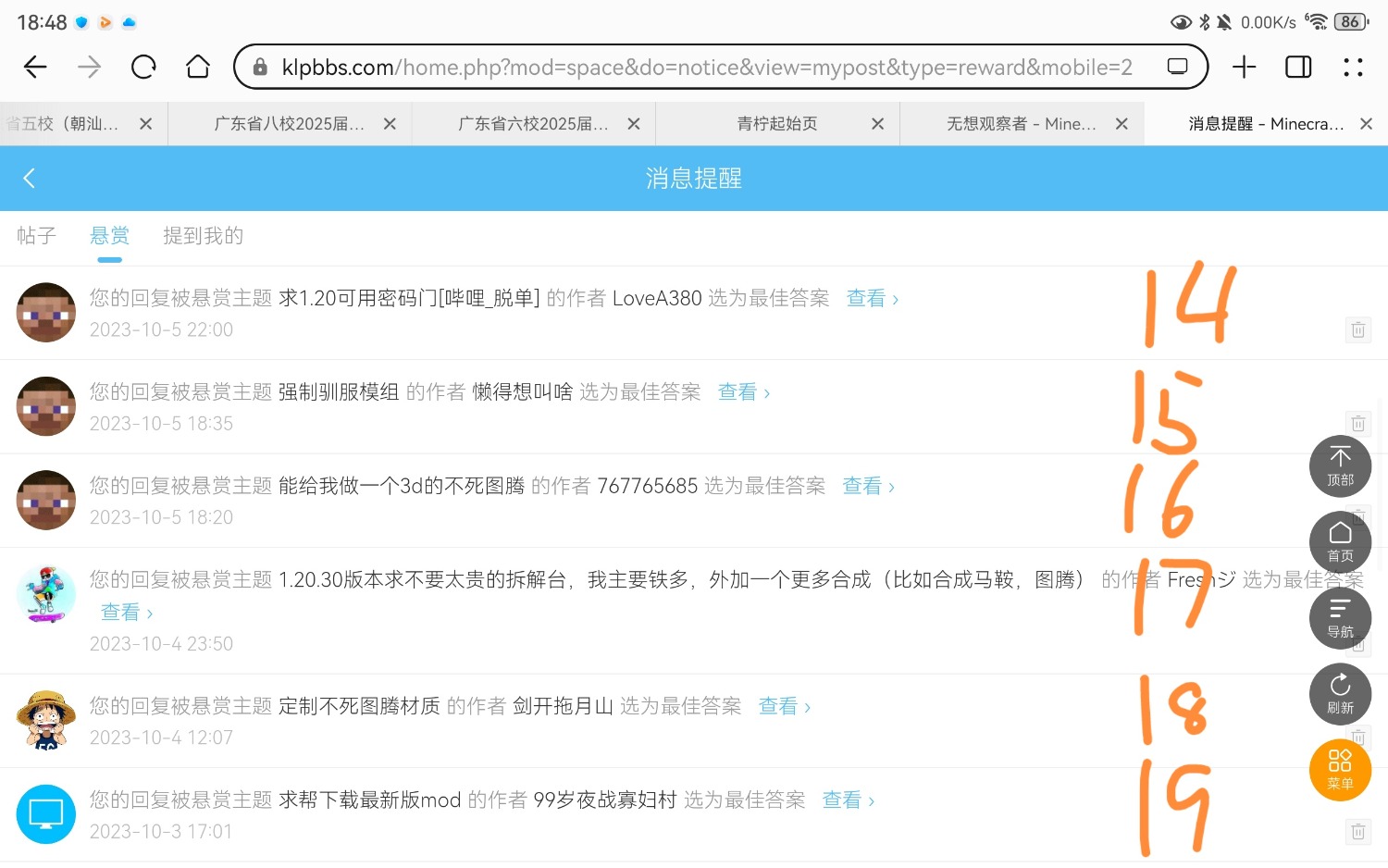Switch to the 青柠起始页 browser tab
1388x868 pixels.
point(777,124)
